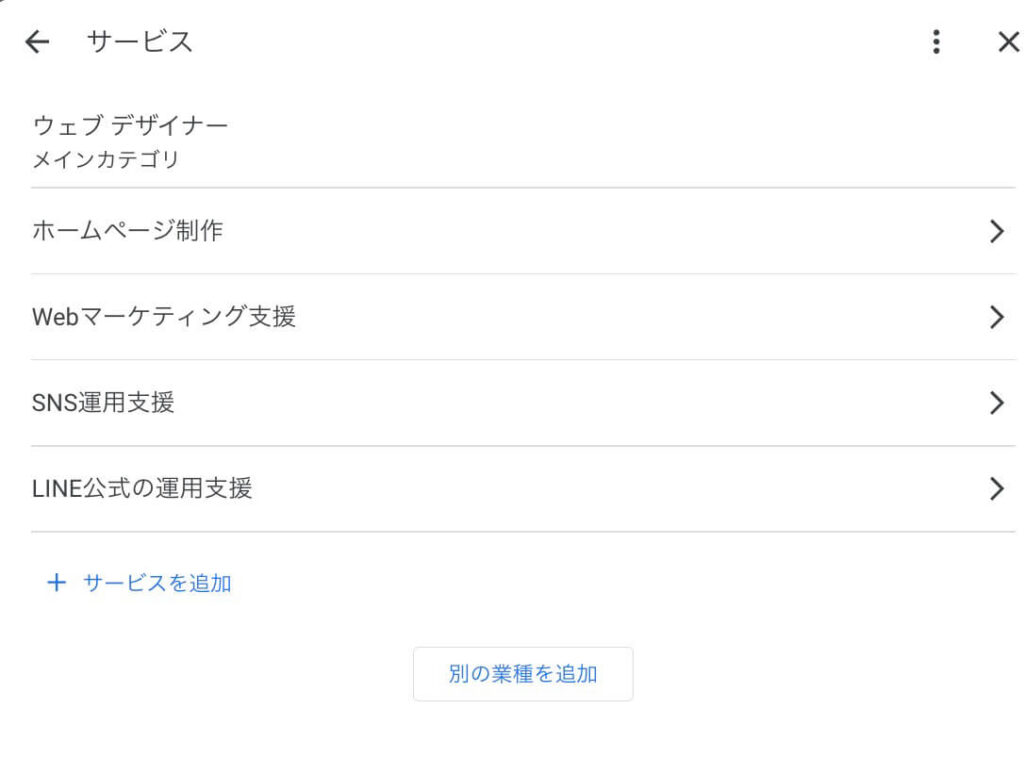Select the LINE公式の運用支援 service entry

point(142,489)
